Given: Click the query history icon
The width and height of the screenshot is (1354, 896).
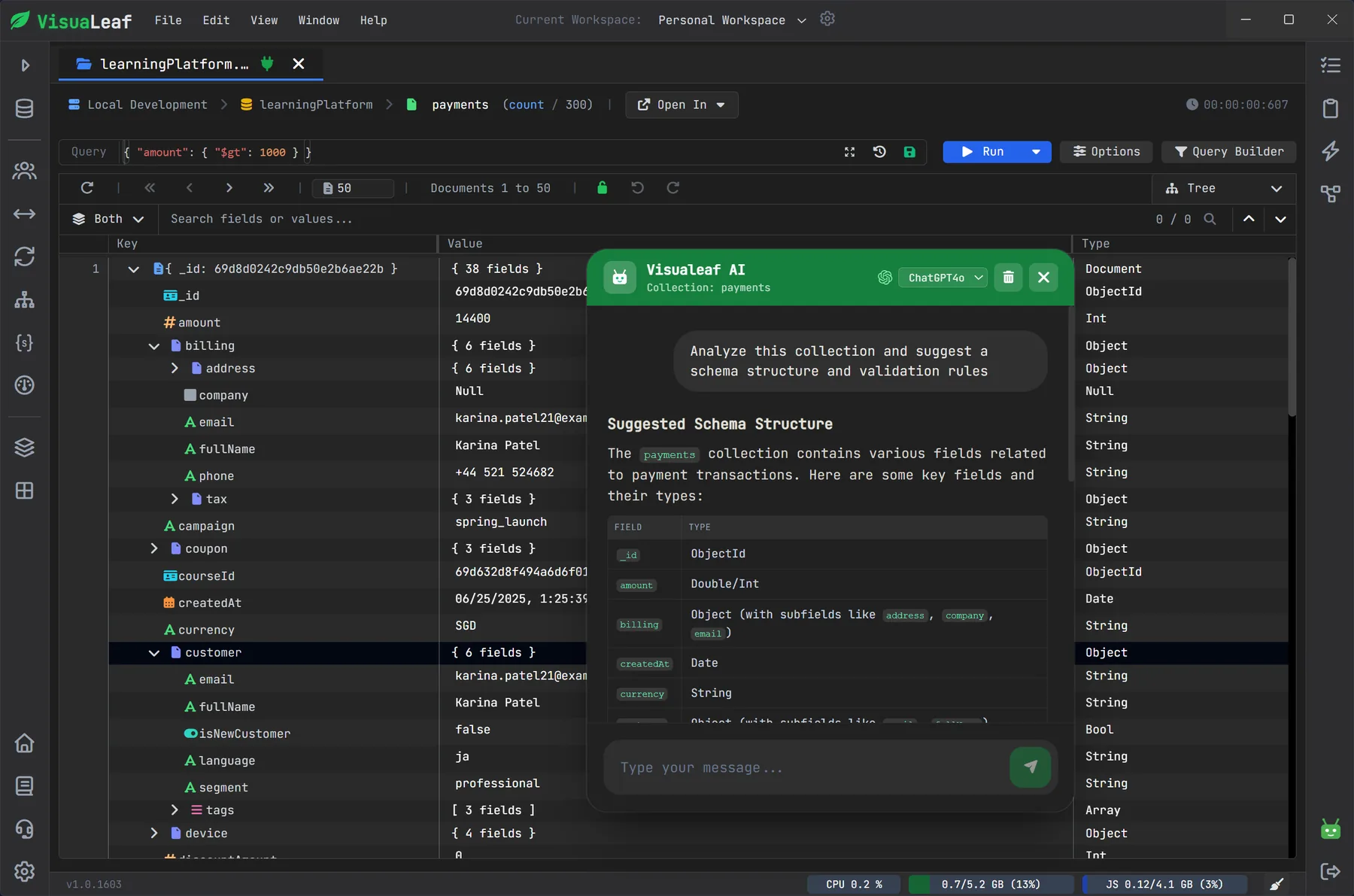Looking at the screenshot, I should (879, 152).
